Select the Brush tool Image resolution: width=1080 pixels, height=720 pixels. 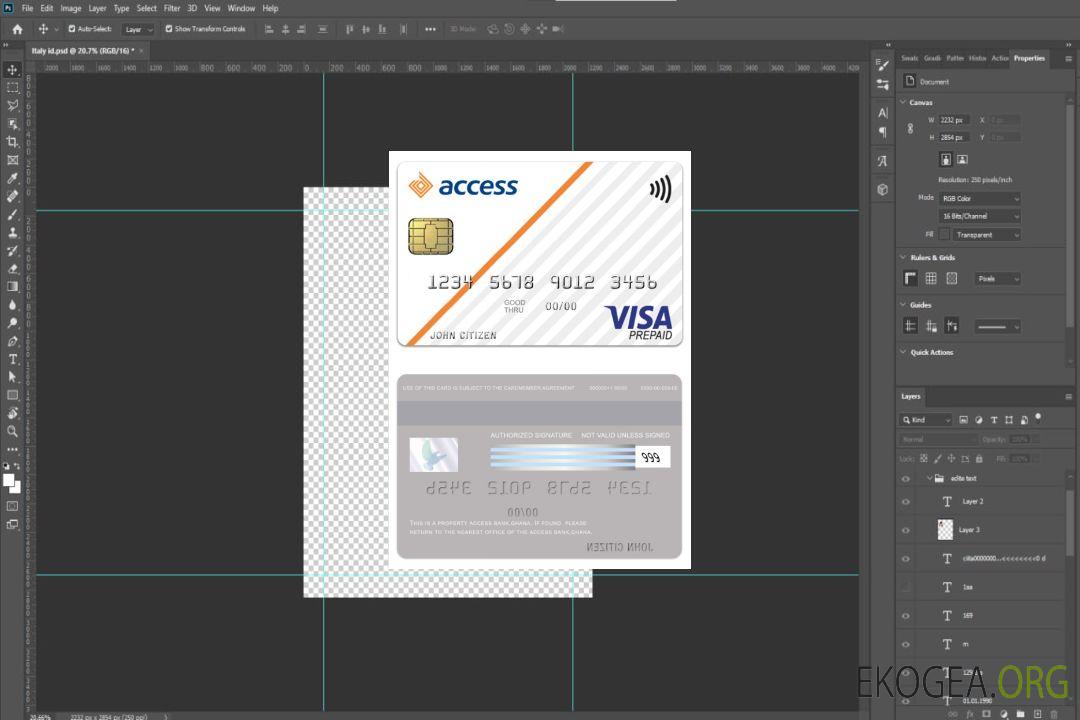tap(12, 214)
